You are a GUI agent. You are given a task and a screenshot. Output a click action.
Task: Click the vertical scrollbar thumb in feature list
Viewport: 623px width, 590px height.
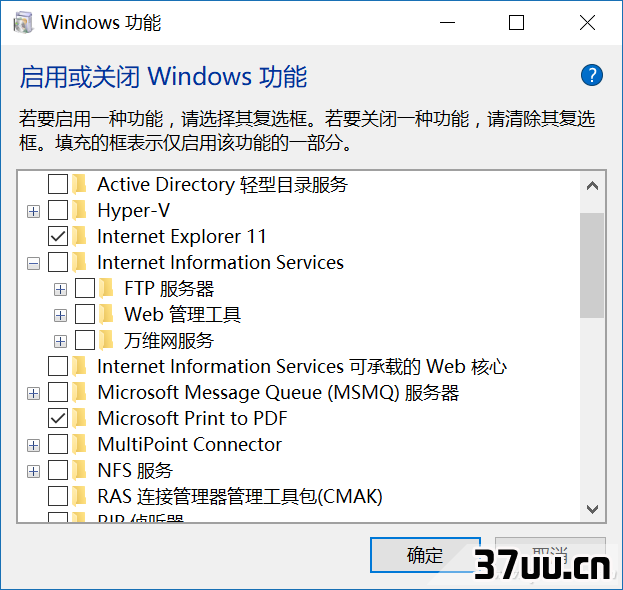point(592,265)
